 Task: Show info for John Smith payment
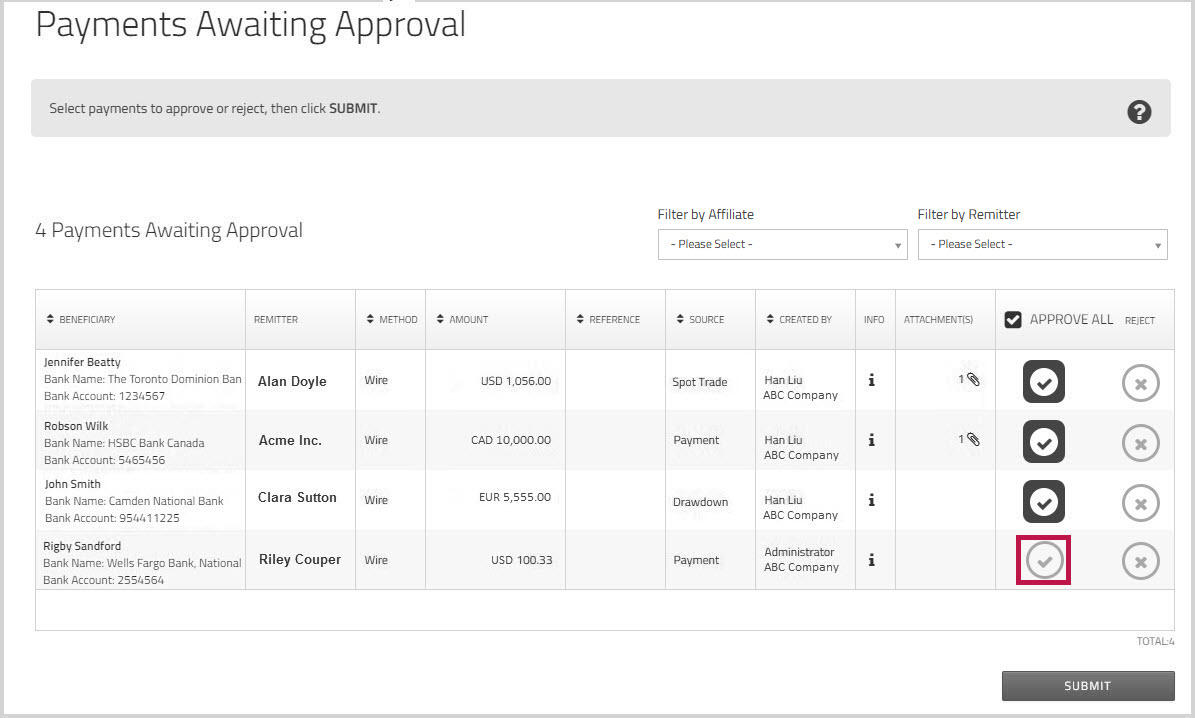click(872, 500)
